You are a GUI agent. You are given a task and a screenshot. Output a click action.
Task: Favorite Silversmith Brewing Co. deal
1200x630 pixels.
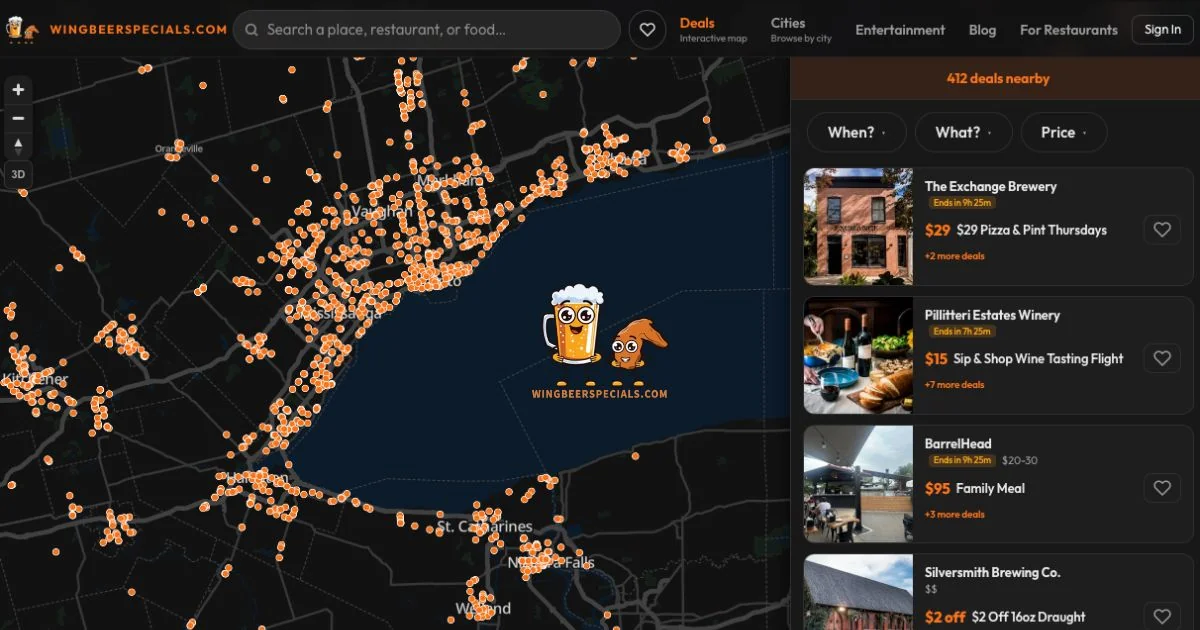point(1161,617)
